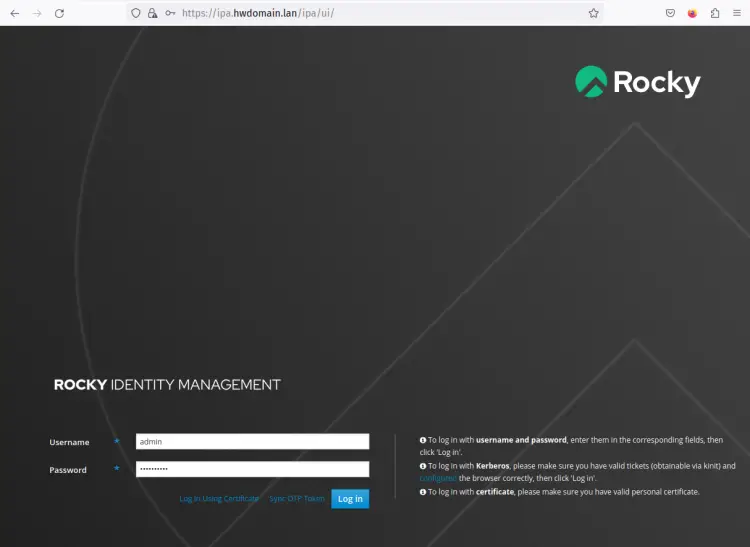The image size is (750, 547).
Task: Click into the Username field
Action: point(252,441)
